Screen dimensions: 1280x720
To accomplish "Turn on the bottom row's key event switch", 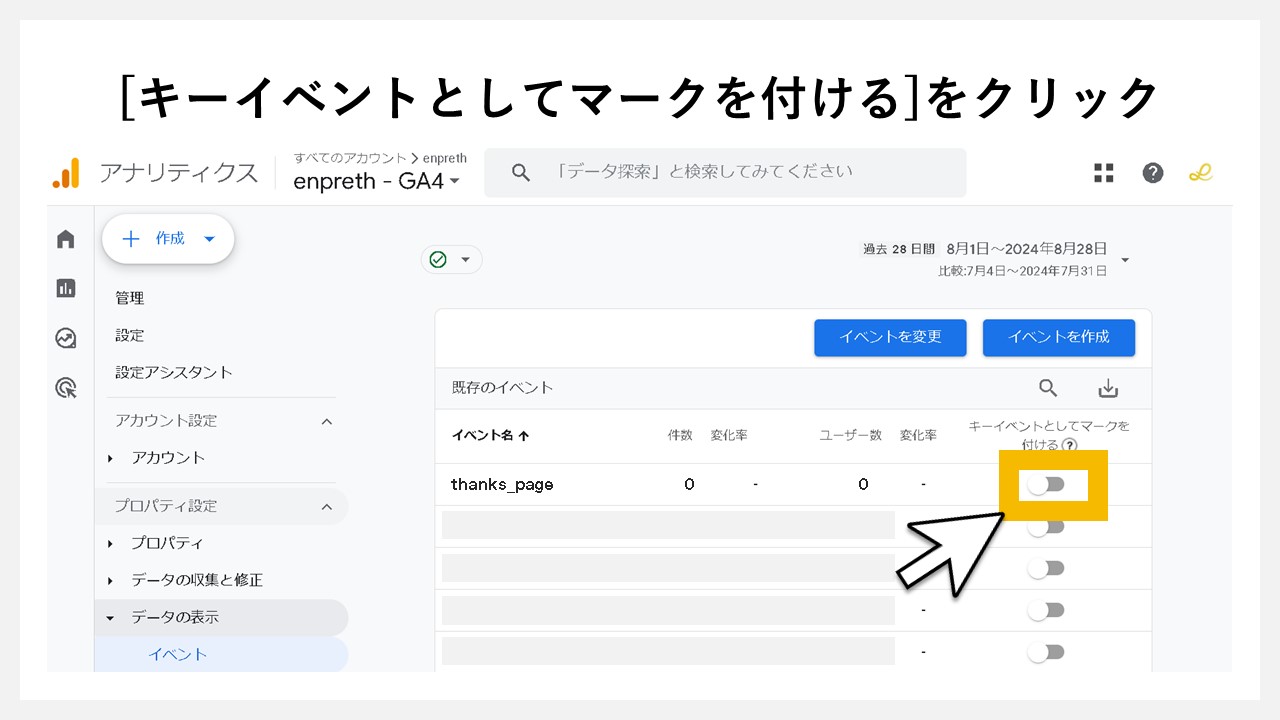I will point(1047,651).
